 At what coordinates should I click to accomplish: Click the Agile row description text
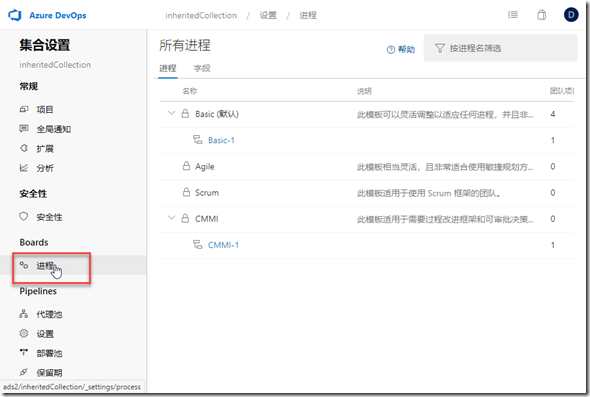coord(445,167)
